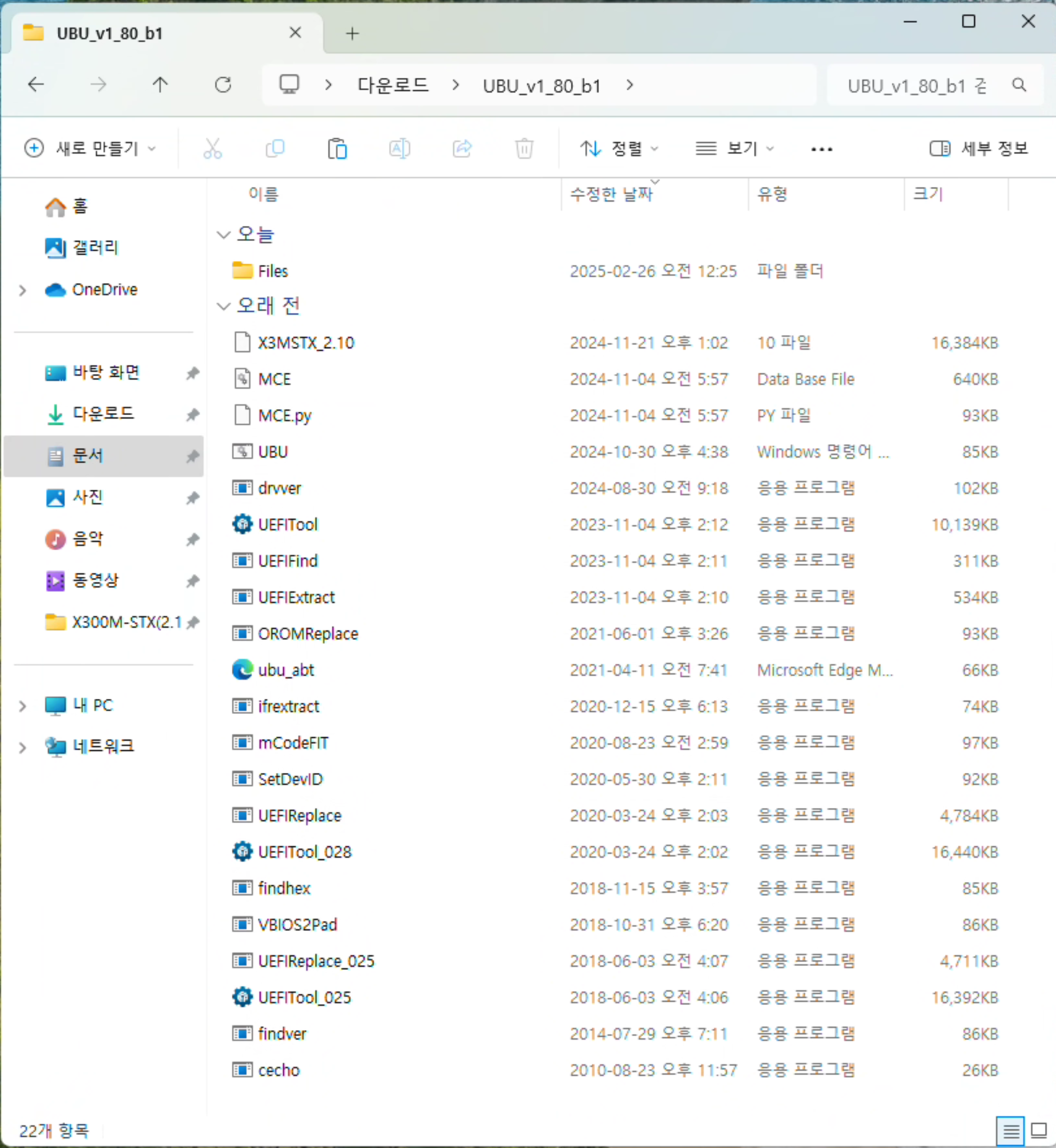
Task: Open Desktop (바탕 화면) in sidebar
Action: tap(92, 372)
